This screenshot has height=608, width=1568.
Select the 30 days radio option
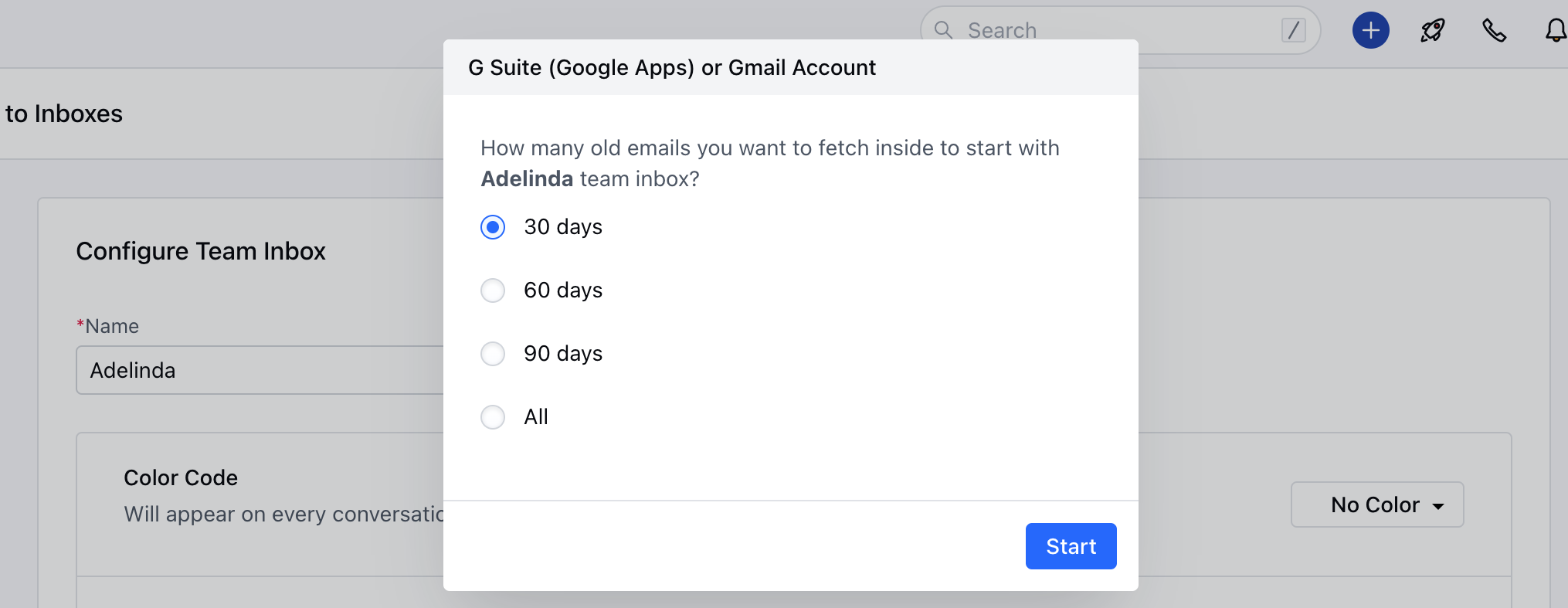[493, 227]
